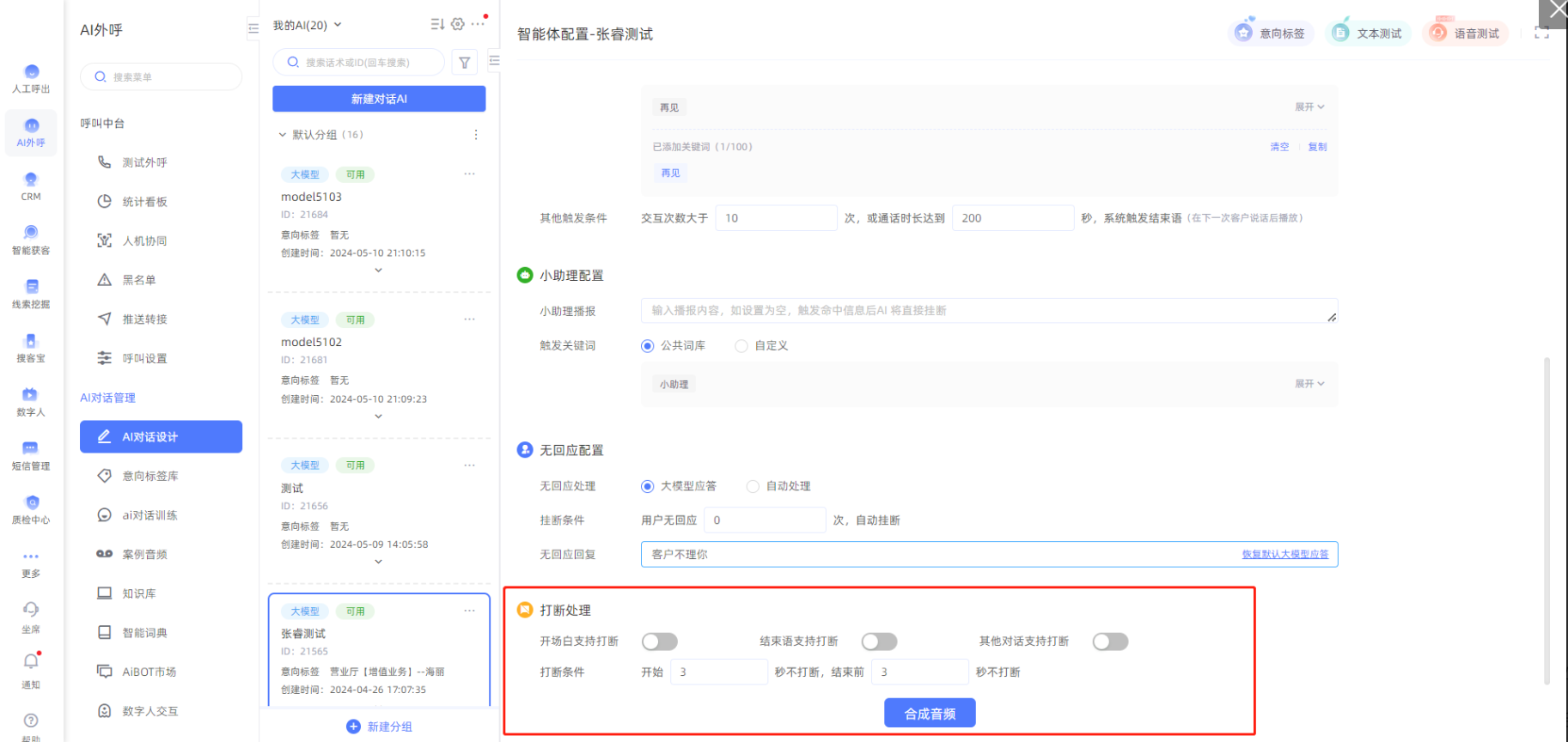This screenshot has height=742, width=1568.
Task: Click the fullscreen icon at top right
Action: 1541,33
